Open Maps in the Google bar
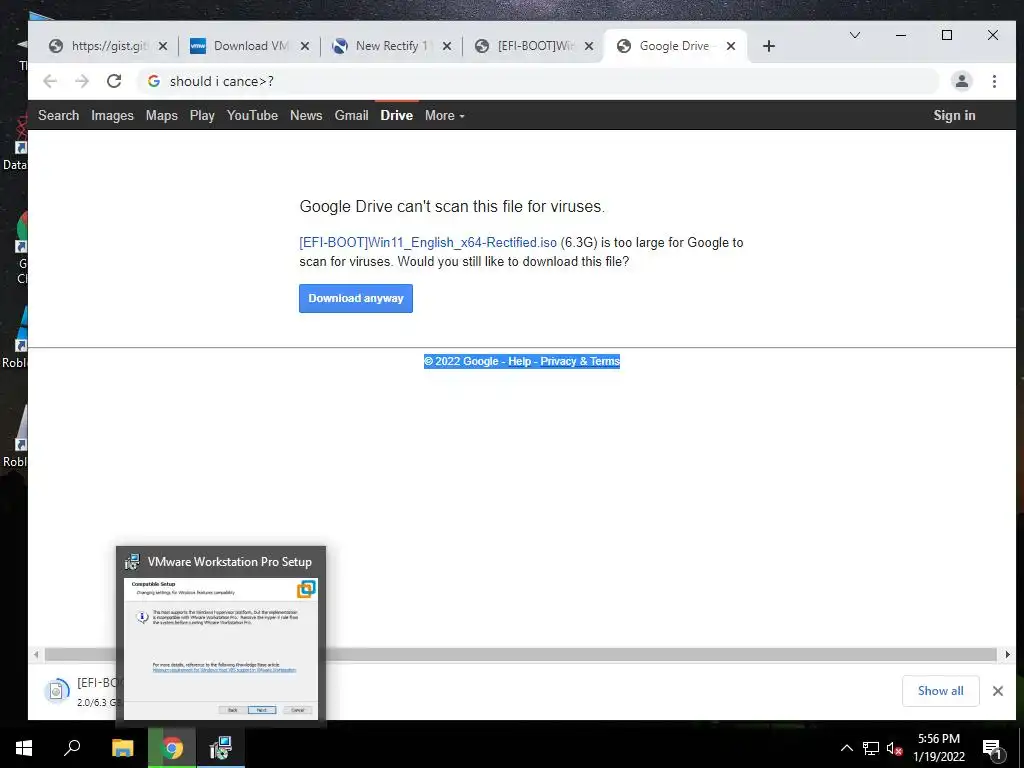The image size is (1024, 768). [x=161, y=116]
